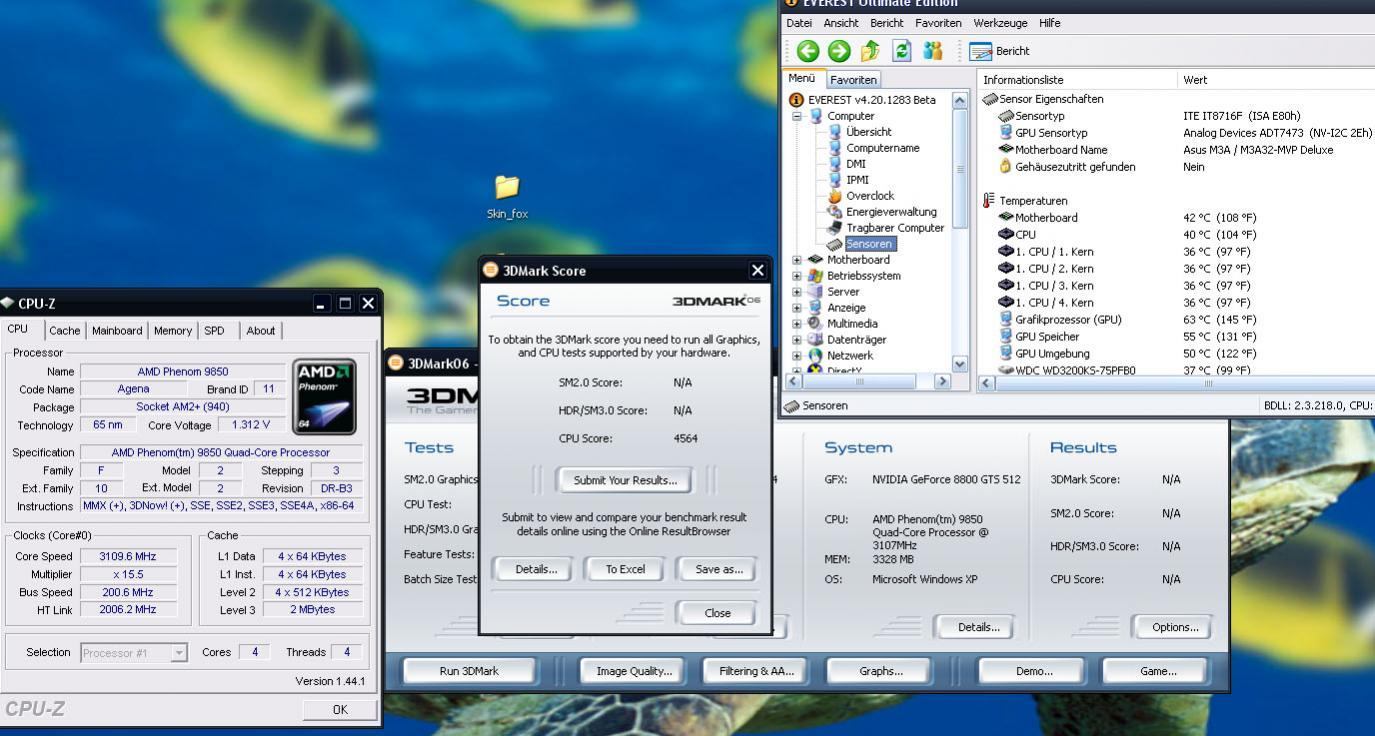Viewport: 1375px width, 736px height.
Task: Open the Processor #1 selection dropdown in CPU-Z
Action: (x=179, y=652)
